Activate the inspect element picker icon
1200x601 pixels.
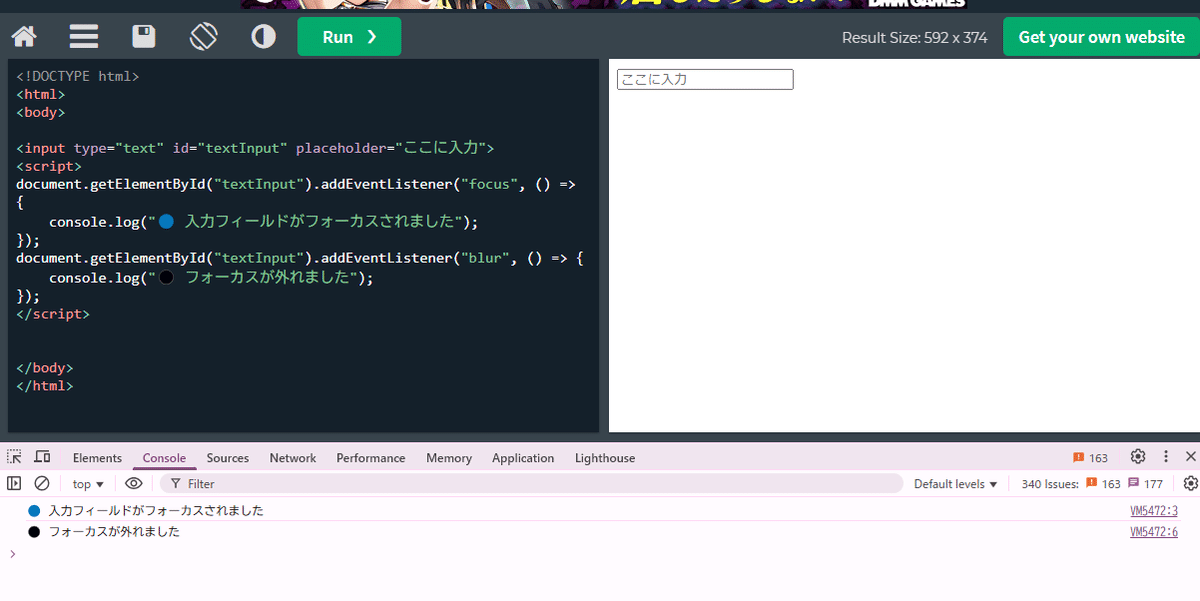(14, 457)
